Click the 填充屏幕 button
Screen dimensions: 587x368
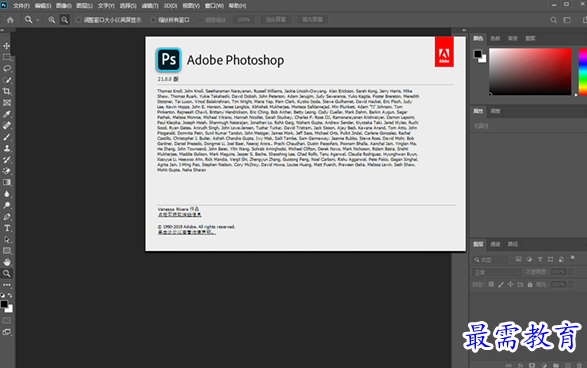point(312,19)
